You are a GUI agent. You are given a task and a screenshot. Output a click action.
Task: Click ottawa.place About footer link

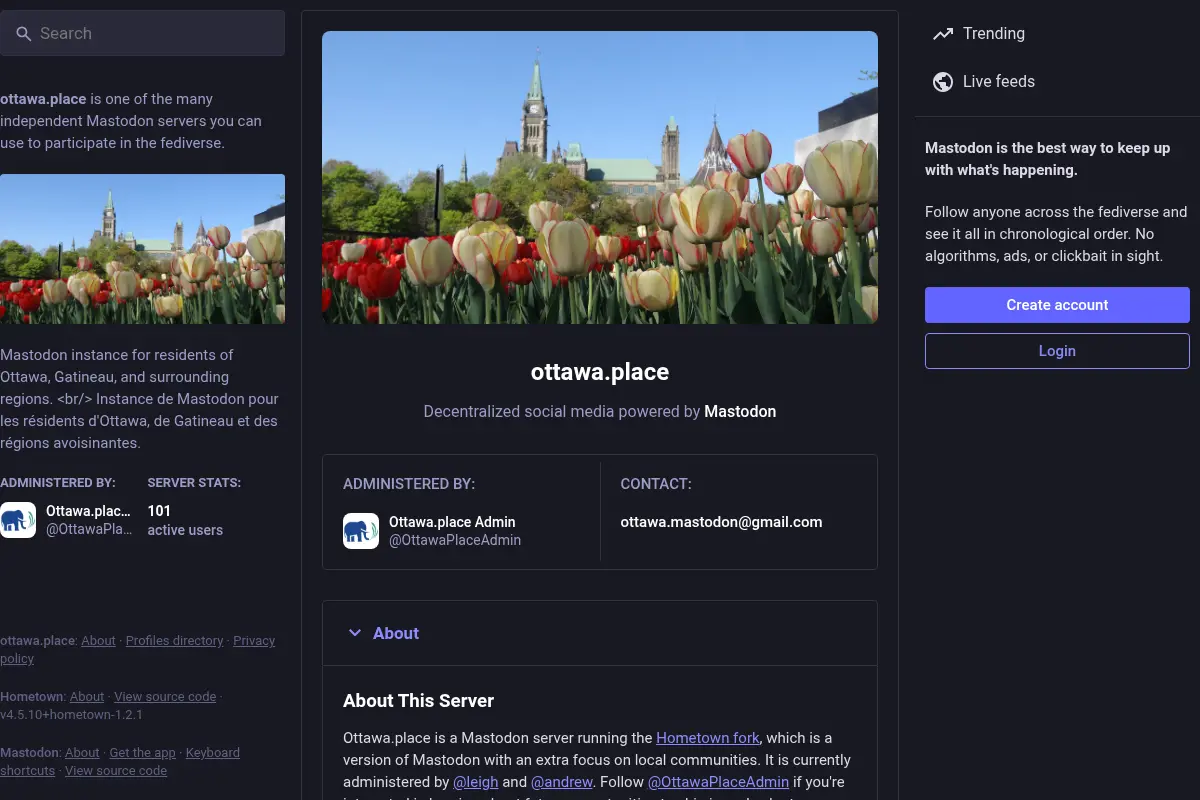click(x=98, y=641)
